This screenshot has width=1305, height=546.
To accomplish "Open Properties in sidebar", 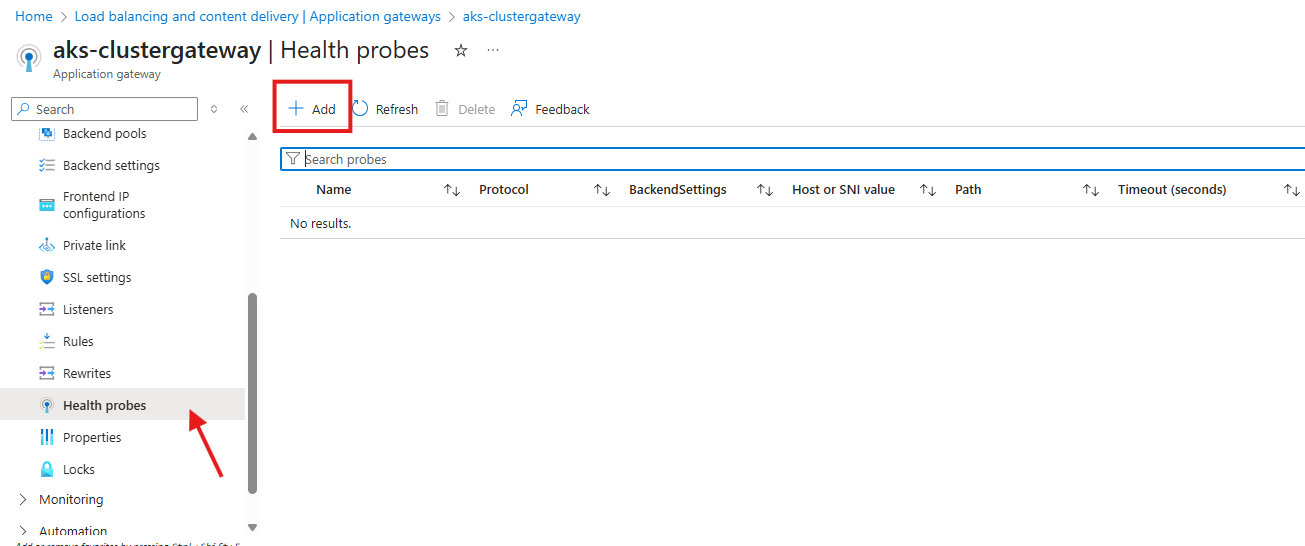I will click(x=92, y=437).
